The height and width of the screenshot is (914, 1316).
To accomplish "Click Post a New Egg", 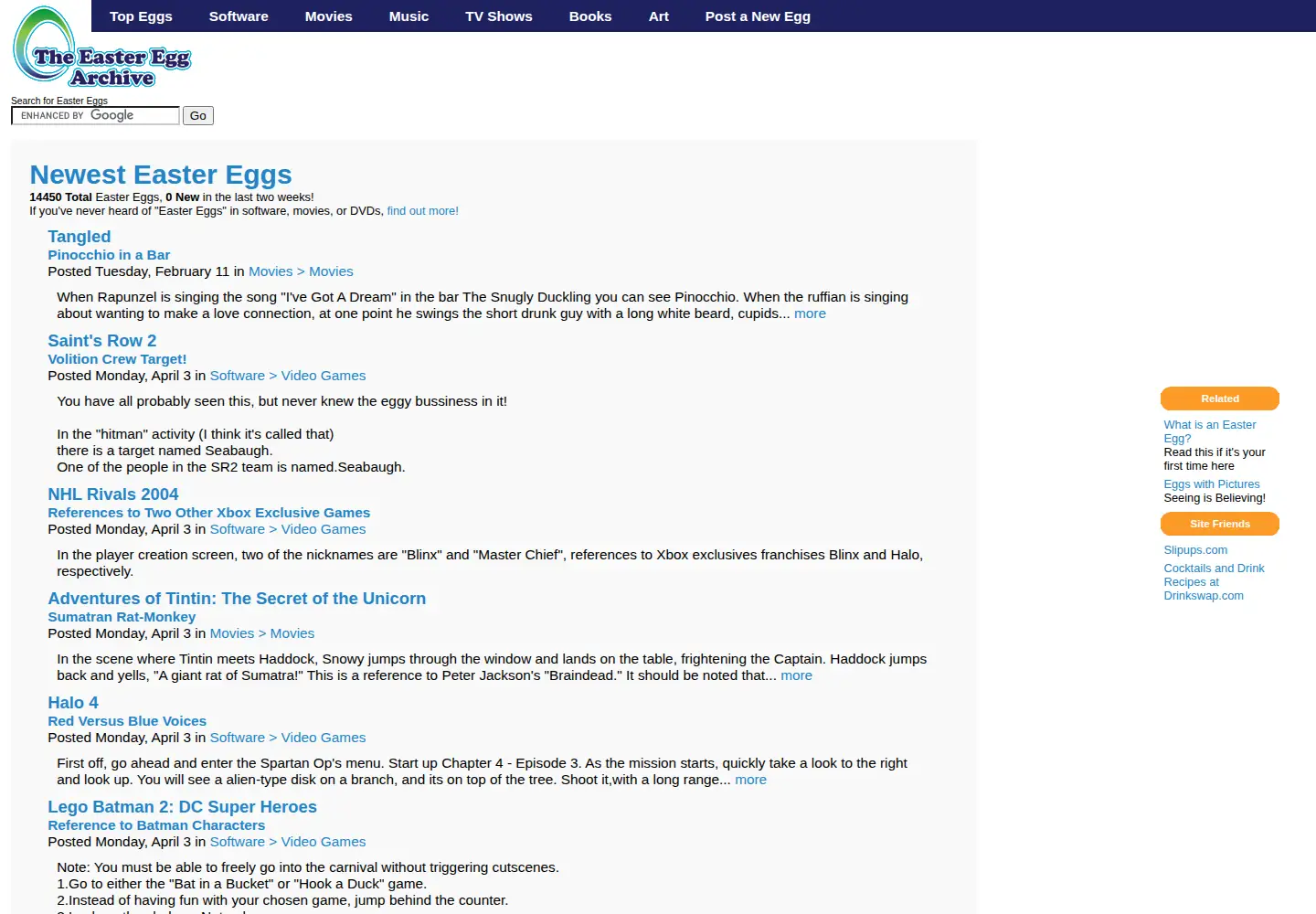I will coord(758,16).
